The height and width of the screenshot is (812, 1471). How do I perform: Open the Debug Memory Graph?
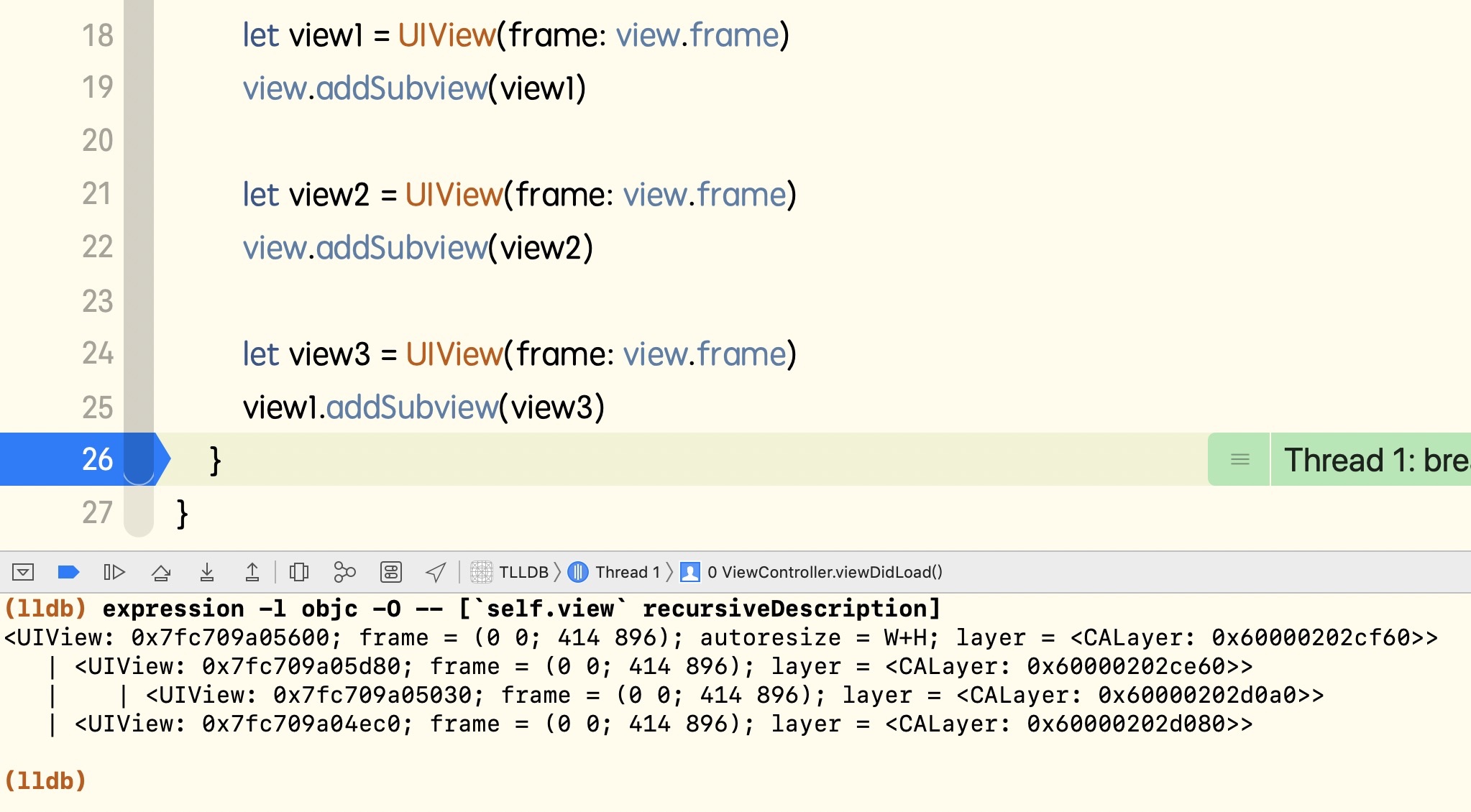(344, 572)
